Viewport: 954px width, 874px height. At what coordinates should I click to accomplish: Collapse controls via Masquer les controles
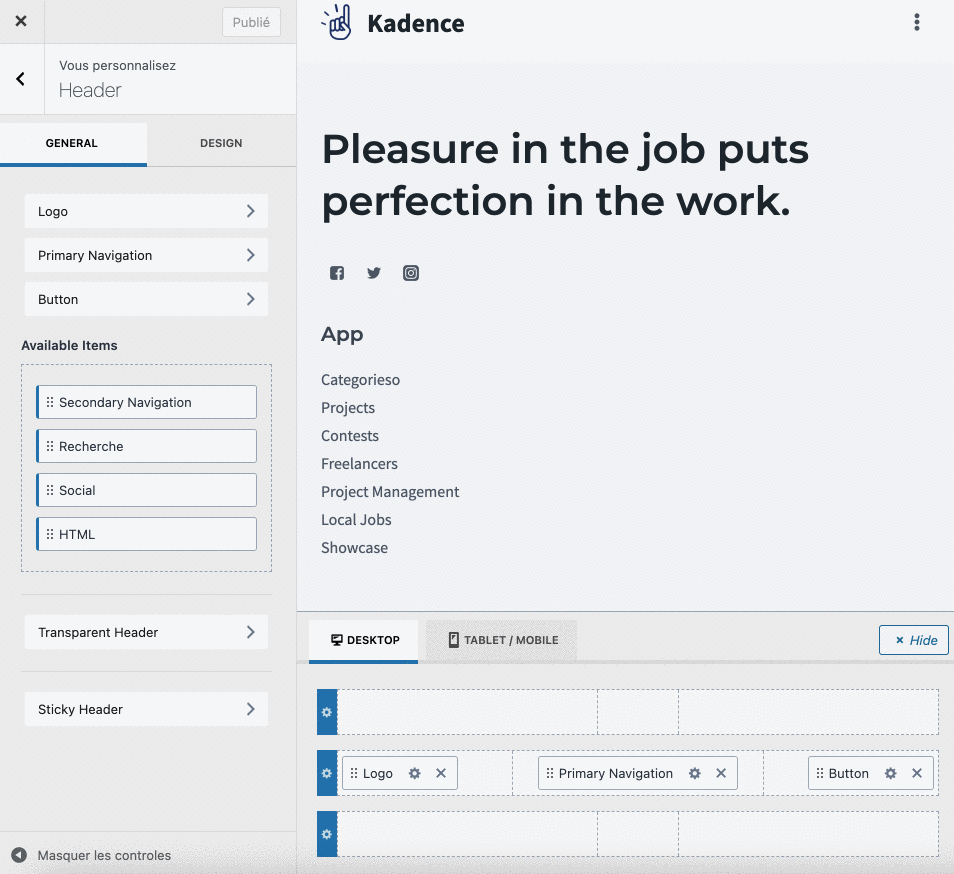(x=104, y=855)
